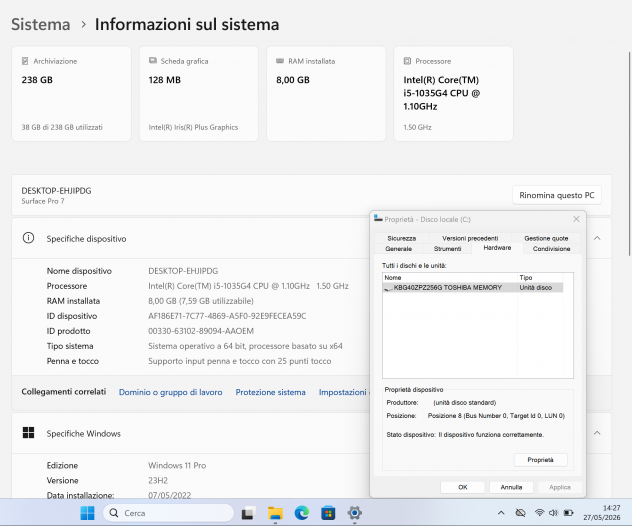
Task: Open Dominio o gruppo di lavoro link
Action: (170, 392)
